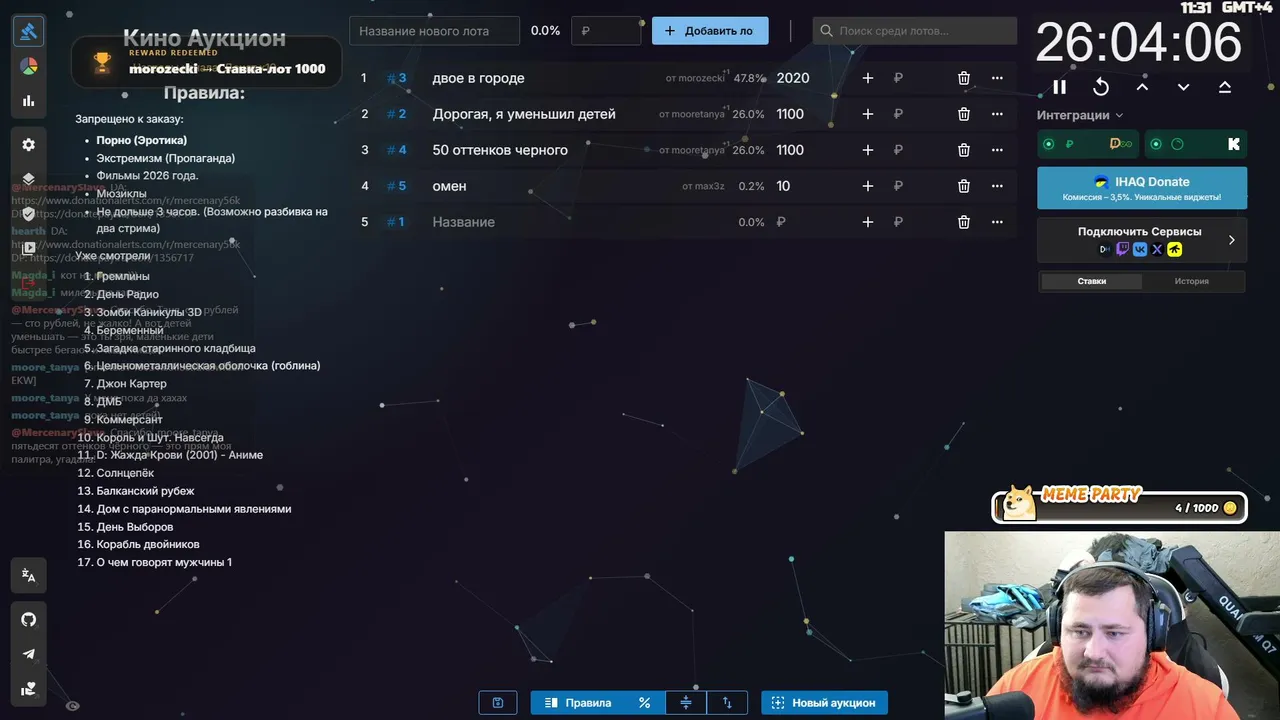Open the GitHub link icon
This screenshot has width=1280, height=720.
click(28, 619)
